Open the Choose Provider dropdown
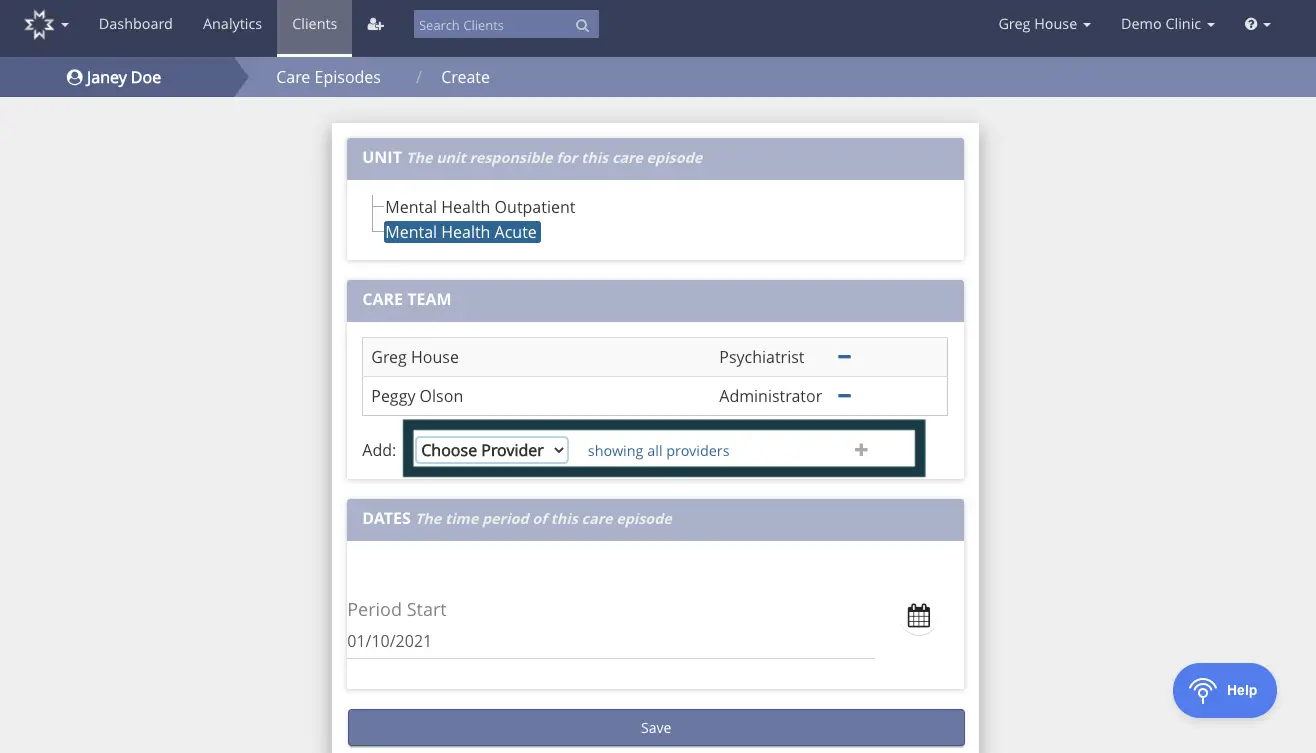The height and width of the screenshot is (753, 1316). (x=491, y=449)
